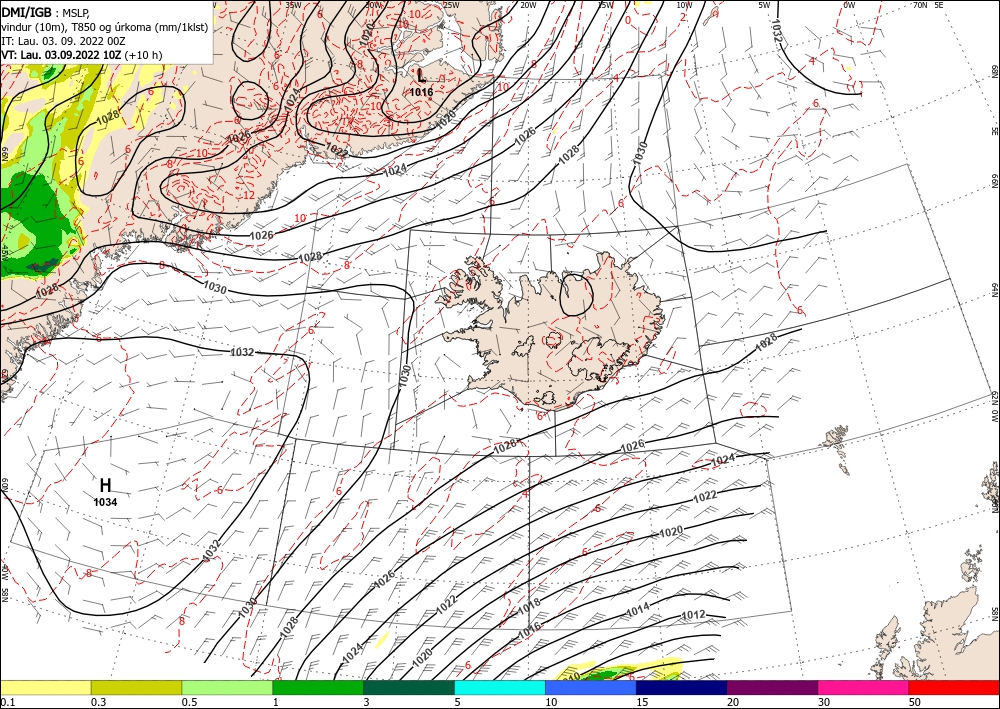
Task: Click the 70N latitude label
Action: [x=920, y=5]
